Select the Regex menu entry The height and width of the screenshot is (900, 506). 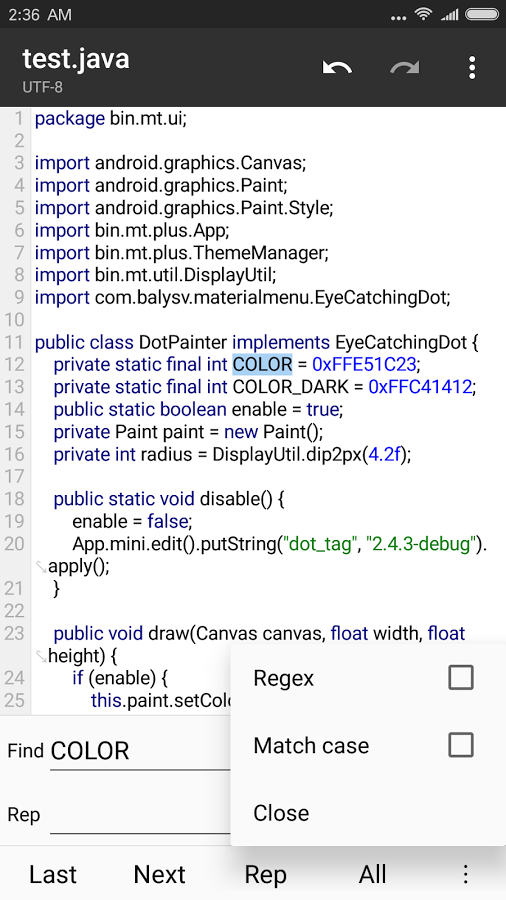tap(368, 678)
